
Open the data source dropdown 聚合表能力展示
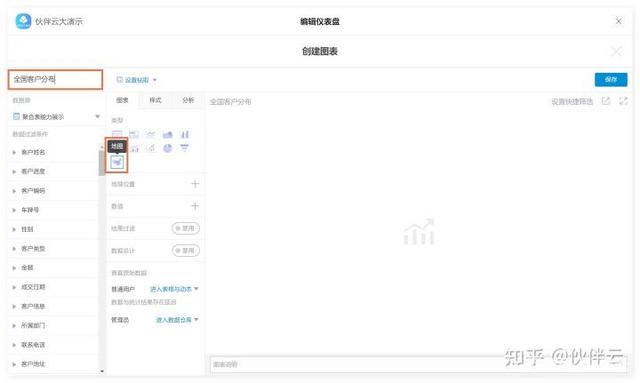pos(56,117)
